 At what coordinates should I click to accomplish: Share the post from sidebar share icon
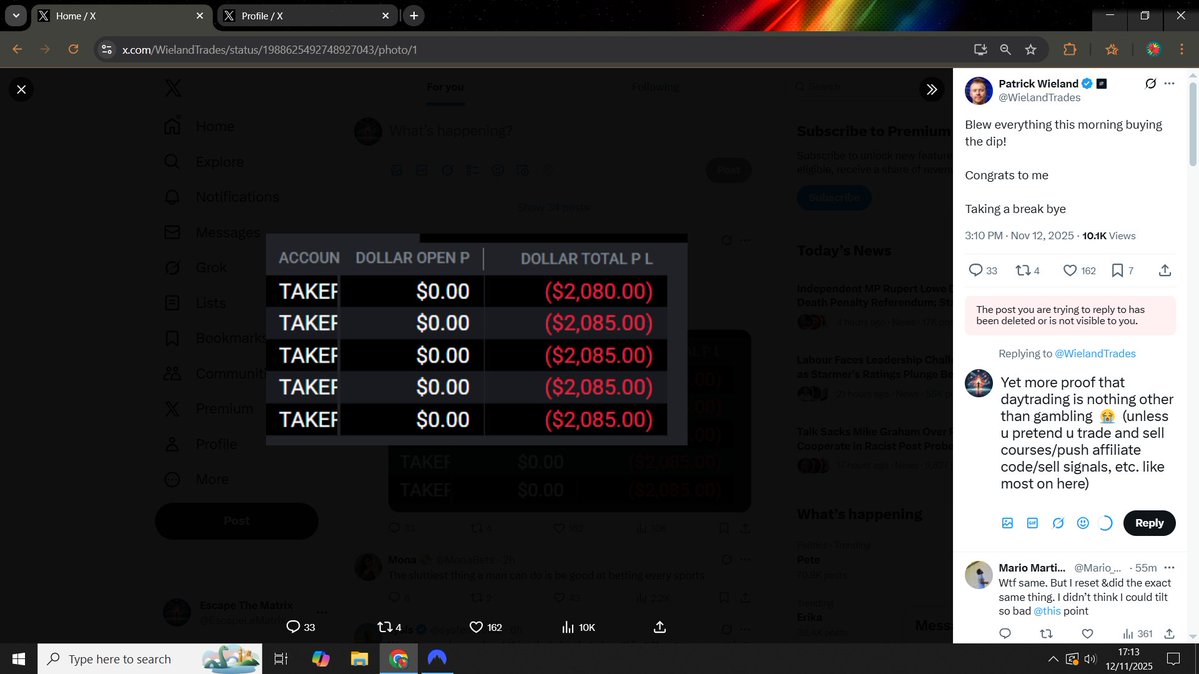pos(1165,270)
